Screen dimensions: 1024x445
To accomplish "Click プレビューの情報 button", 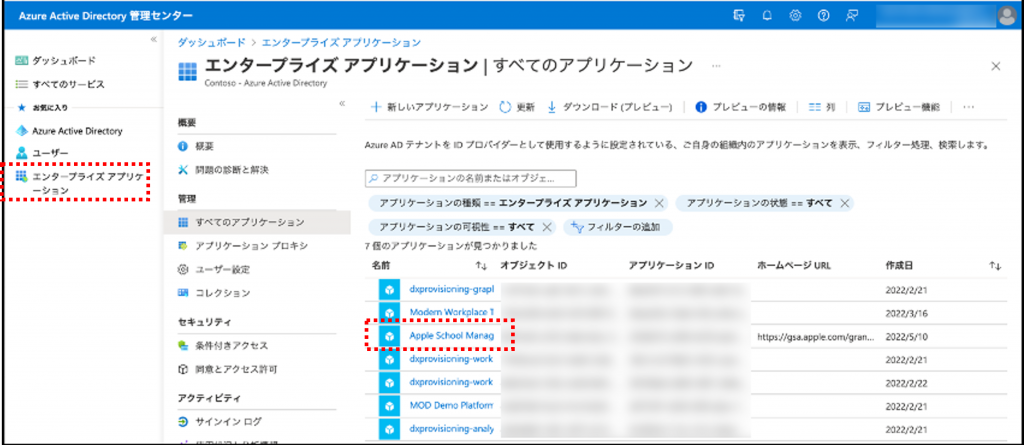I will 741,107.
